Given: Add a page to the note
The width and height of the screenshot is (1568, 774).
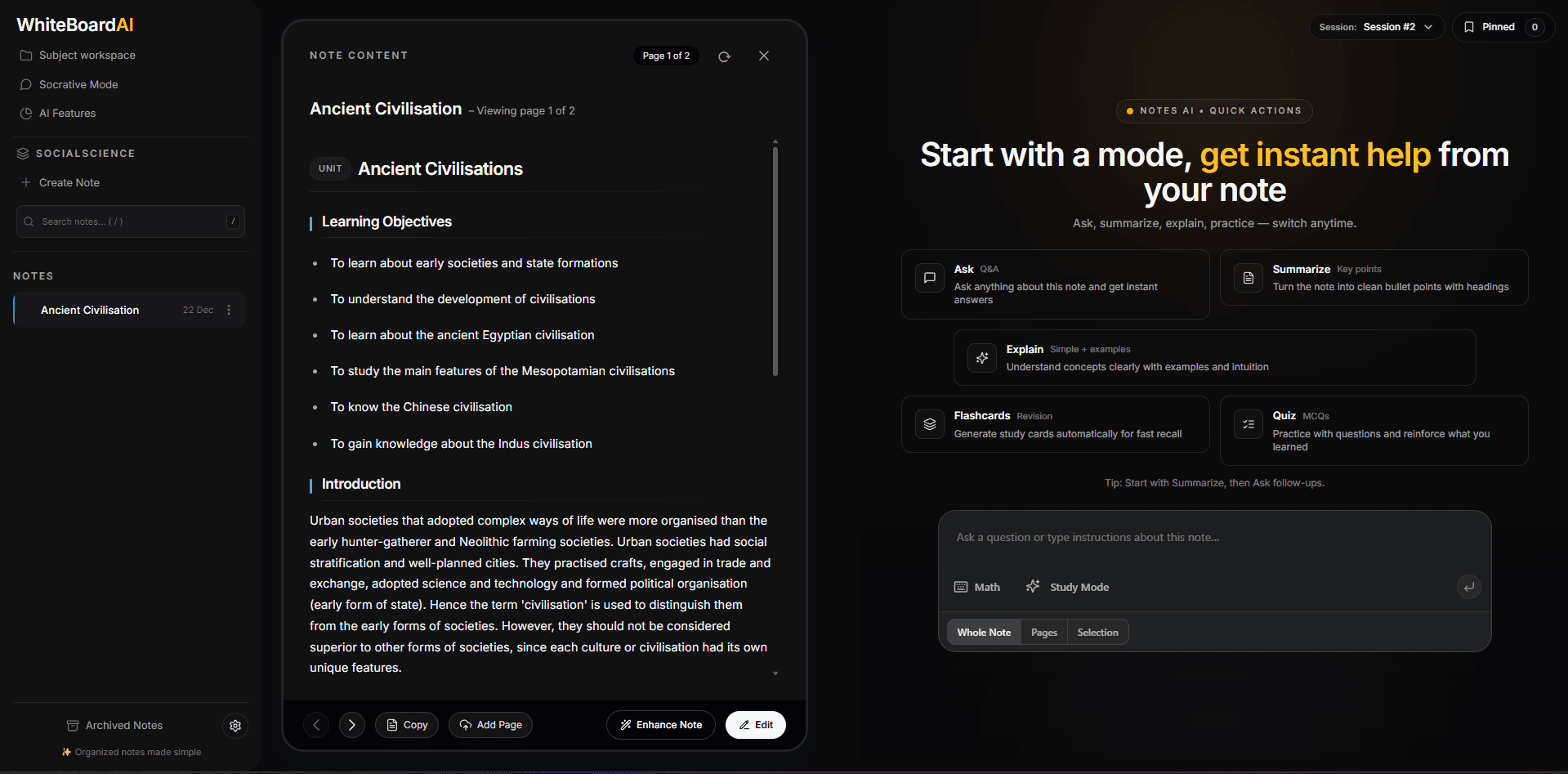Looking at the screenshot, I should [490, 725].
